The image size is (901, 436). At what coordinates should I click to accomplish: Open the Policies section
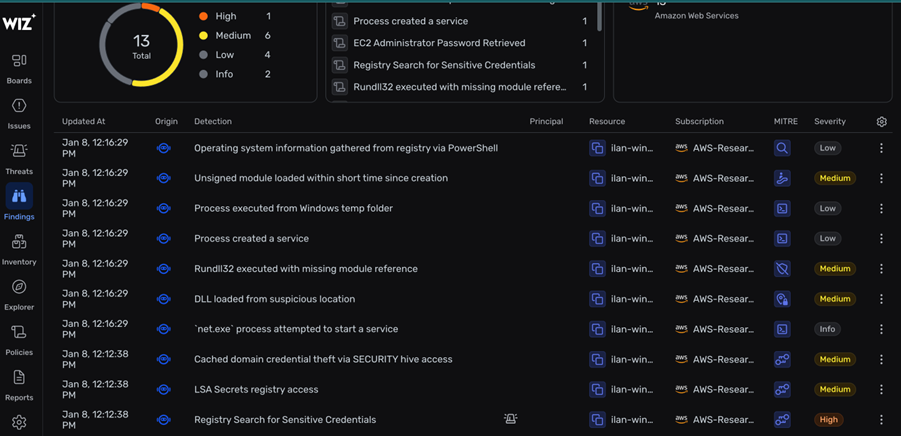click(x=19, y=339)
